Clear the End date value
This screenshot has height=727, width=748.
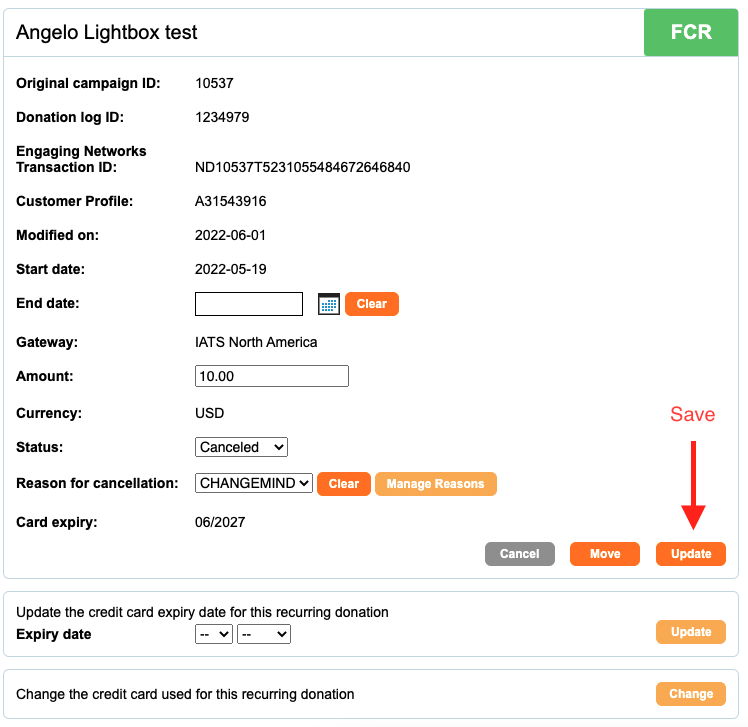tap(372, 304)
